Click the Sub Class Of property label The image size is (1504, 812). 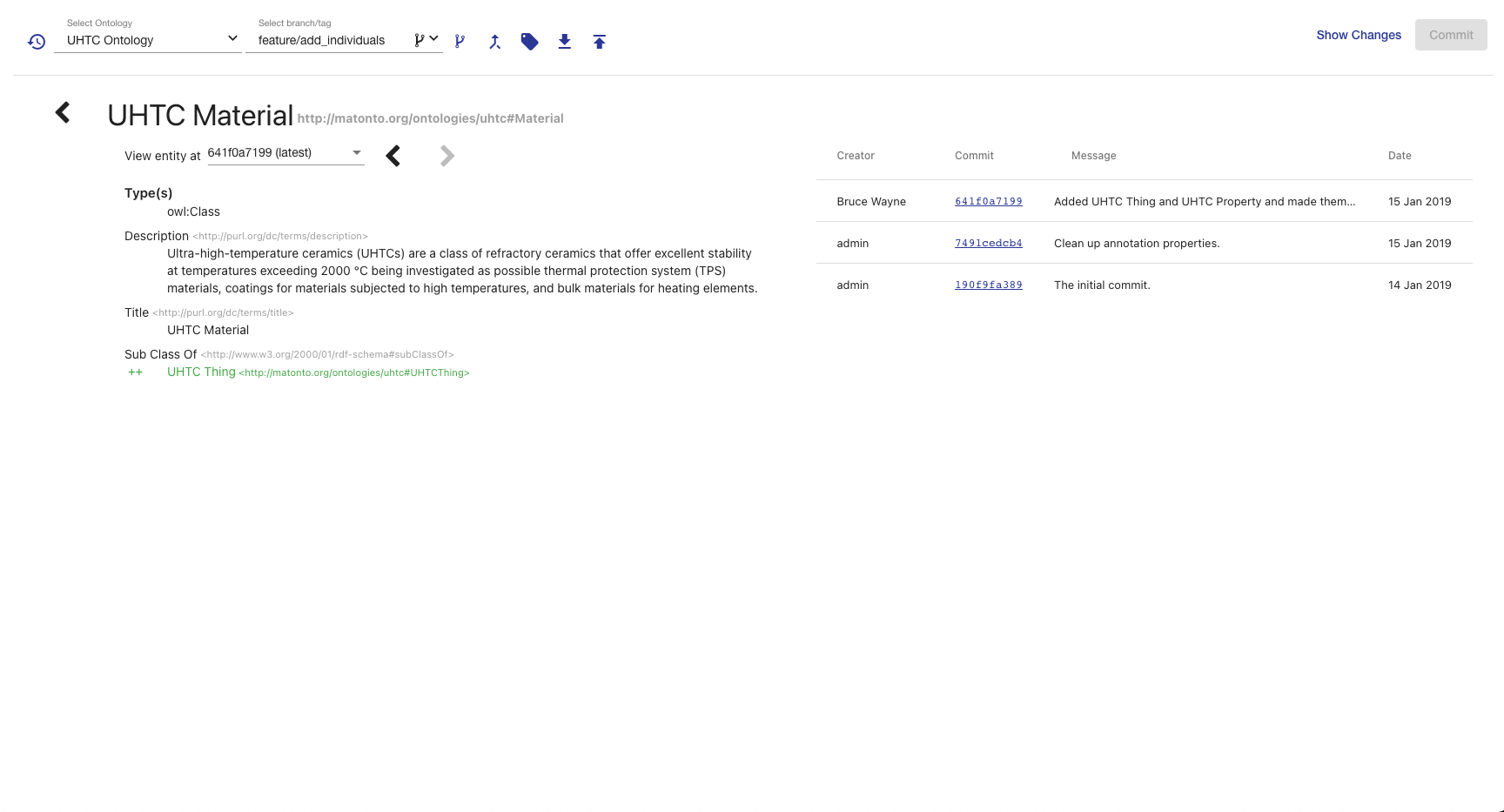[x=160, y=354]
